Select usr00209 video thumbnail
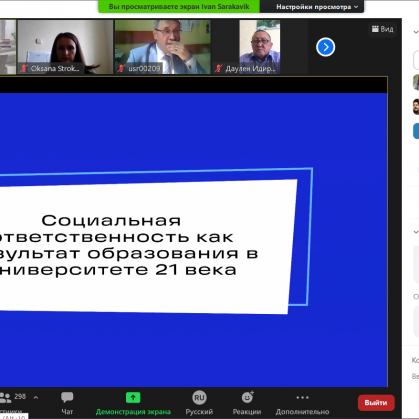 (163, 47)
